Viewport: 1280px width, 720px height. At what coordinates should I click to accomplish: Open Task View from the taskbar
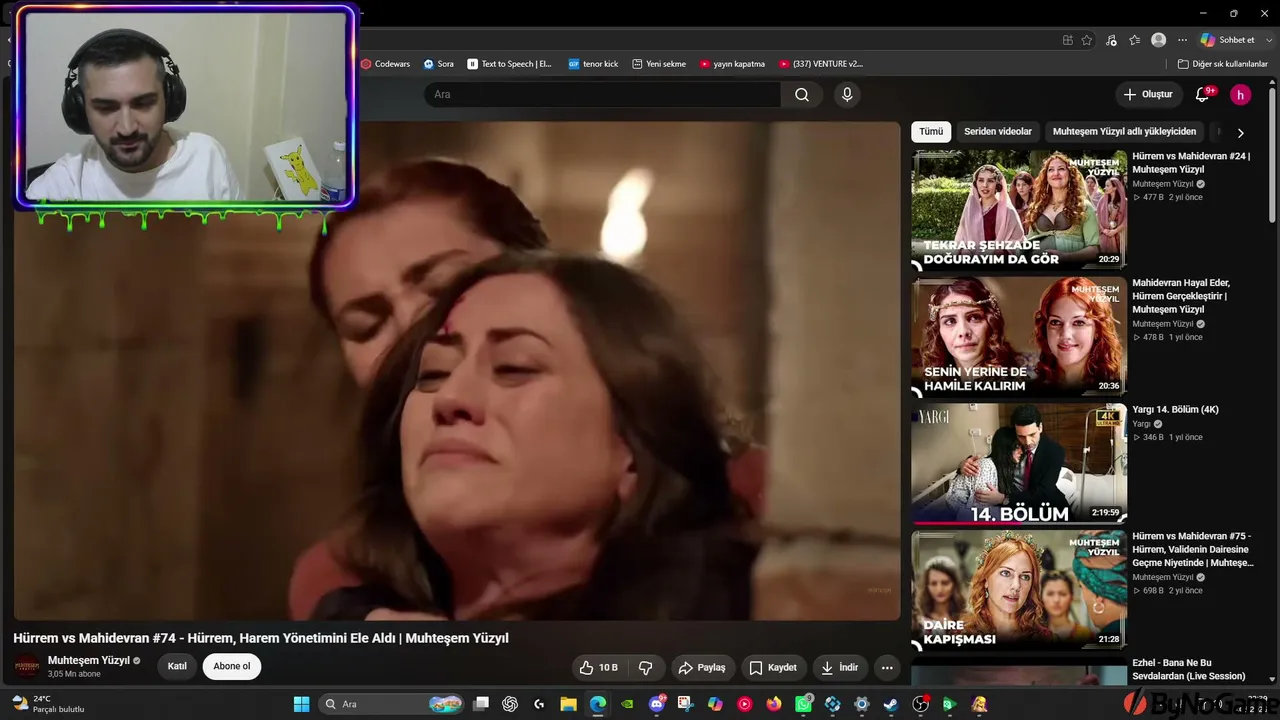tap(481, 704)
